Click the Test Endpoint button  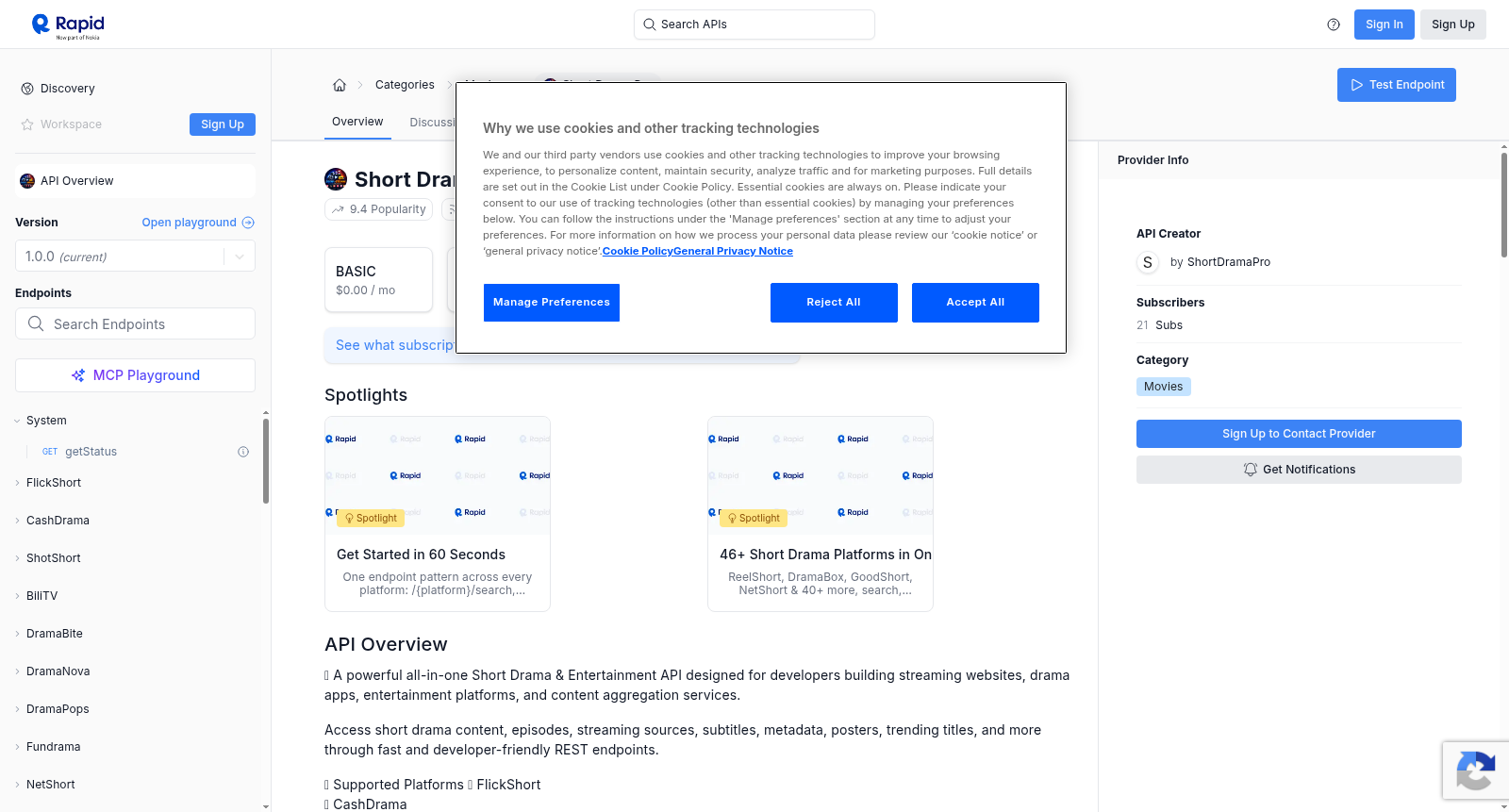coord(1397,85)
